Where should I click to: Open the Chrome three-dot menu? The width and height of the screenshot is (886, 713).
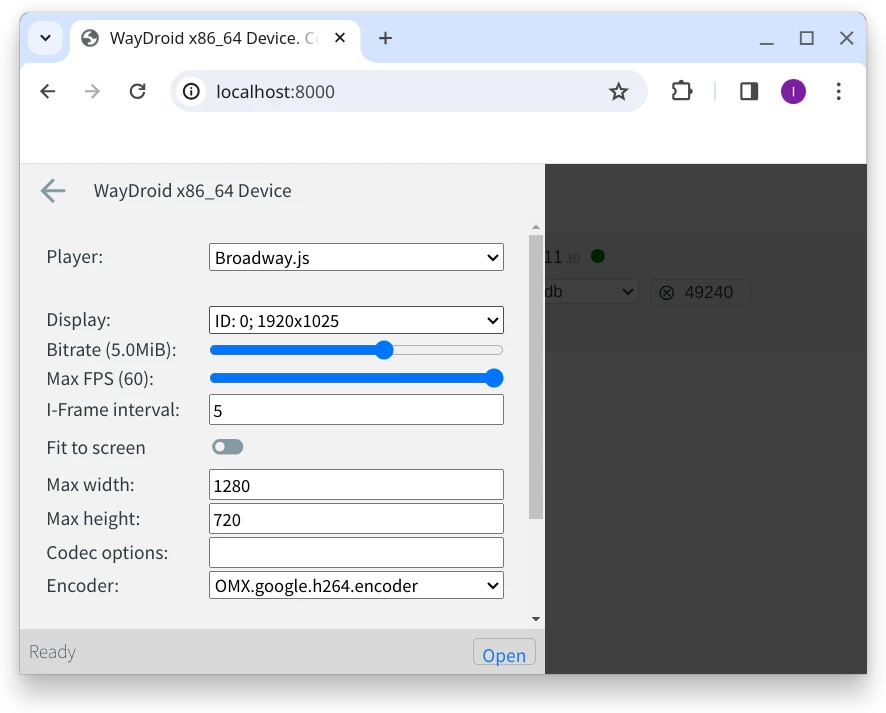[x=838, y=92]
